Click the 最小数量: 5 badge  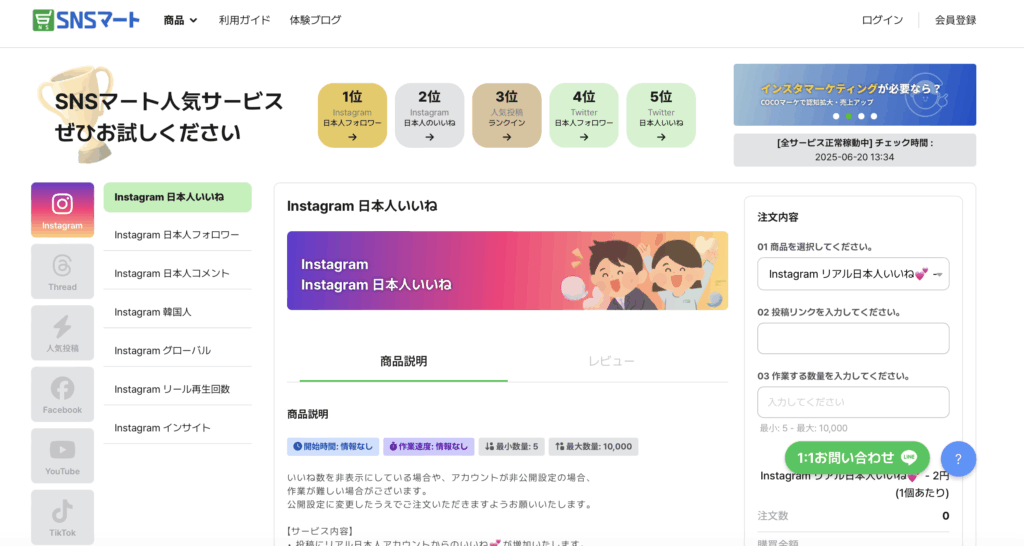pos(511,447)
